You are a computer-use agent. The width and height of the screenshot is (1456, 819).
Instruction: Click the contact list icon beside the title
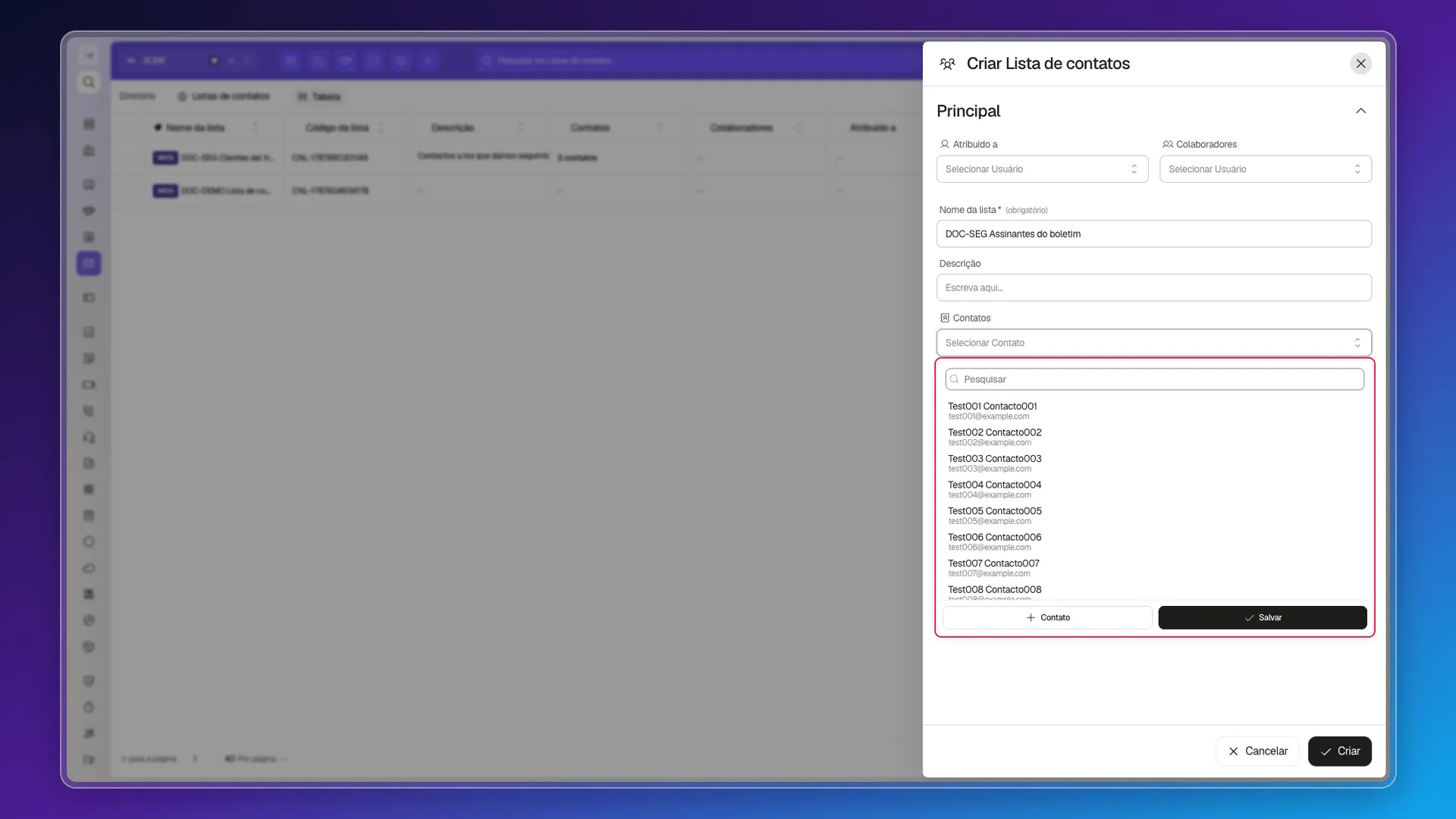point(947,64)
